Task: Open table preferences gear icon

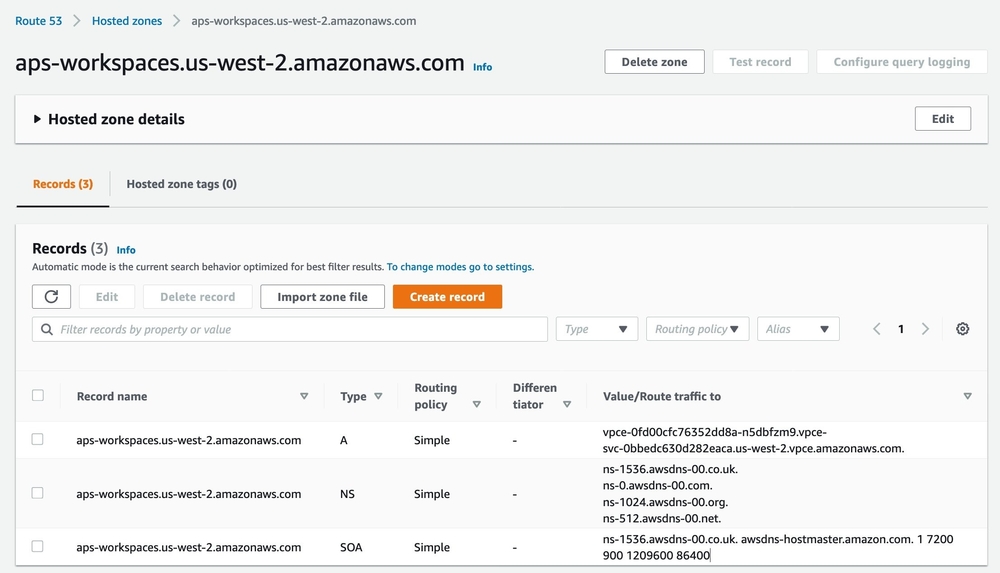Action: 962,329
